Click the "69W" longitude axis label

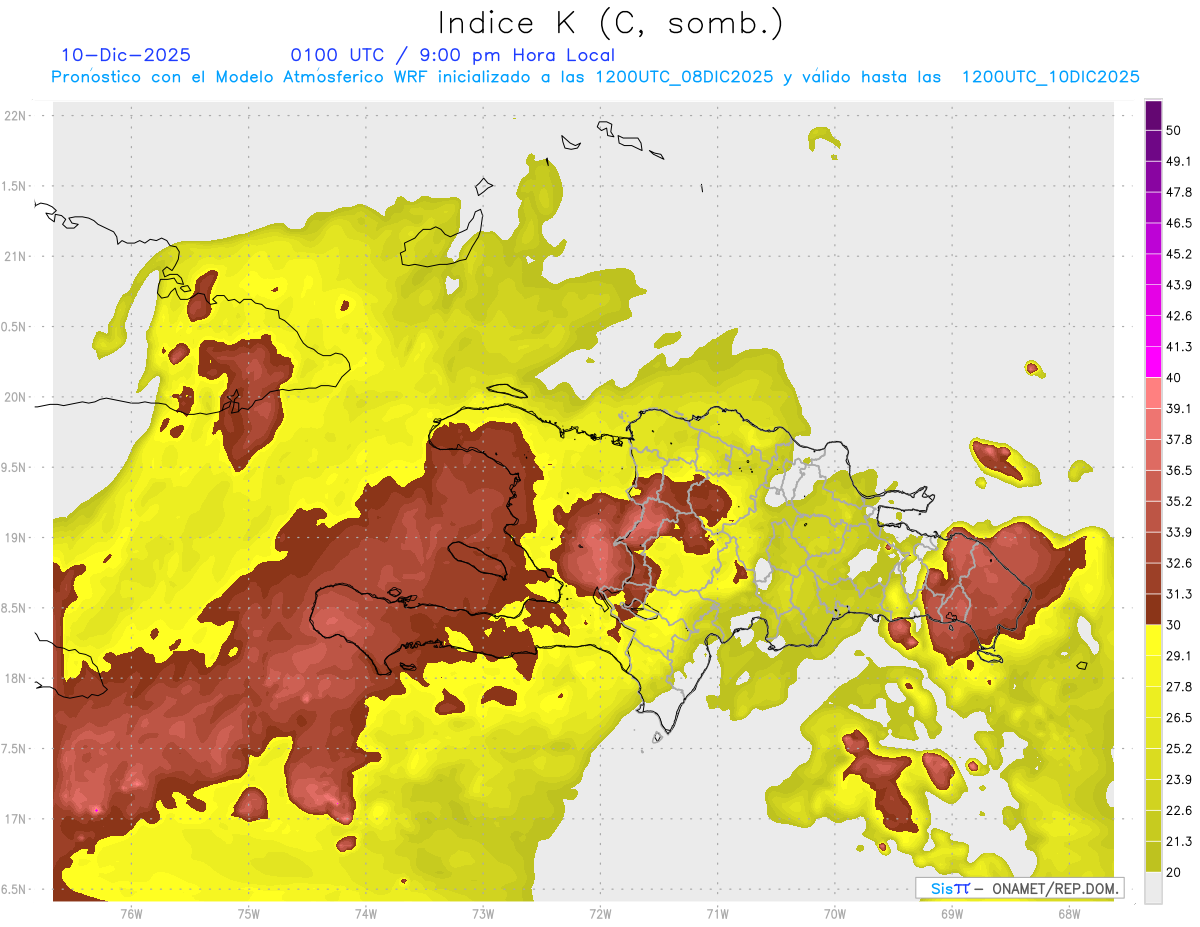coord(951,914)
